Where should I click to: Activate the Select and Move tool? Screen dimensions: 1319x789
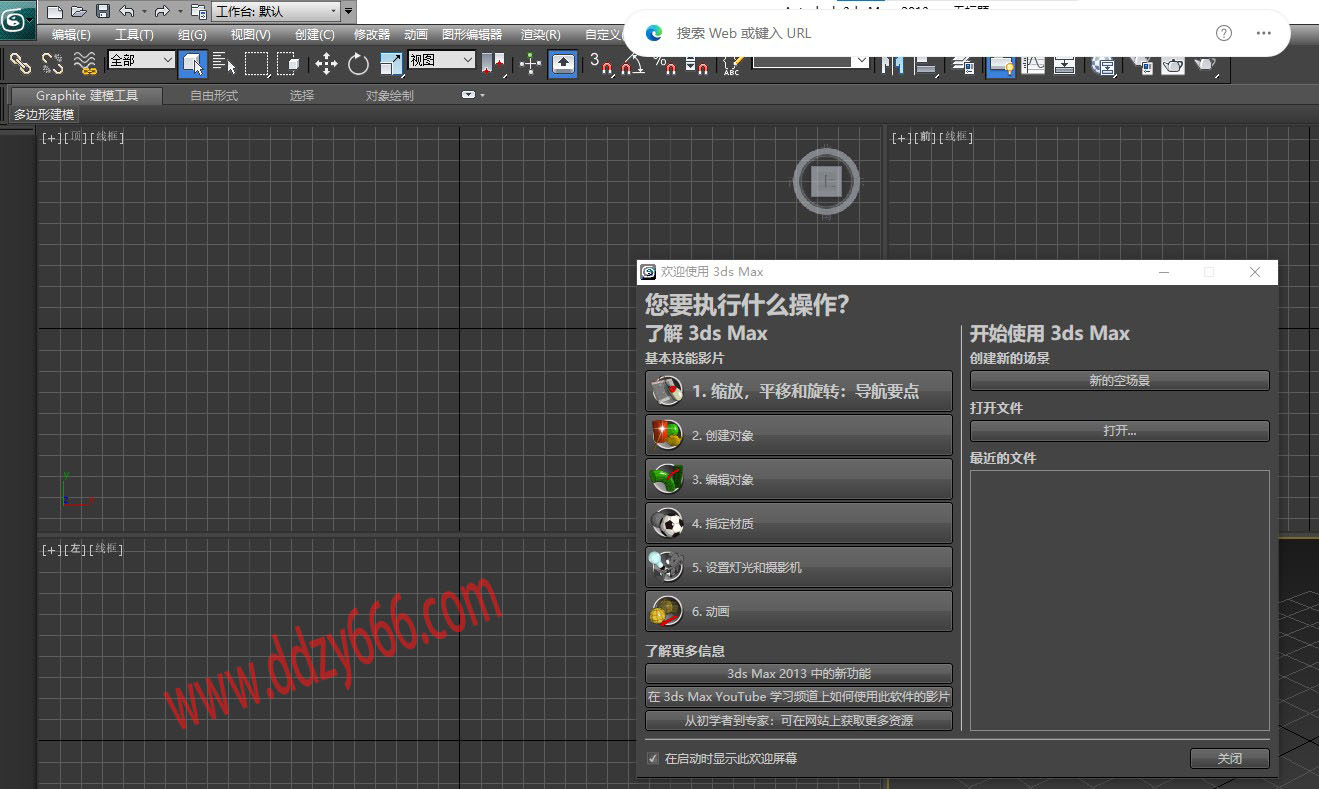[326, 64]
